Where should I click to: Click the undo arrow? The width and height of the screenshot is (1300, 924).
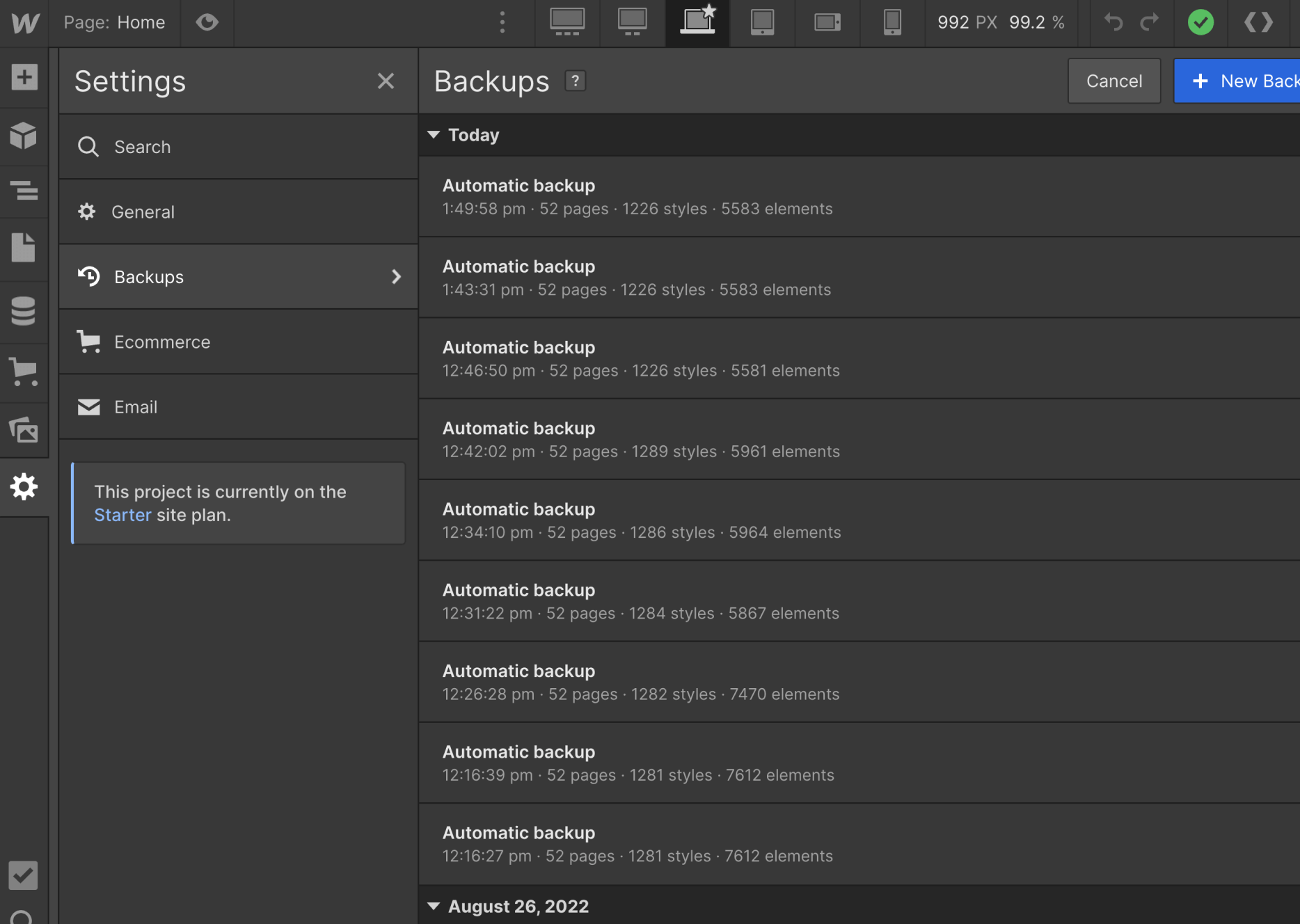tap(1112, 22)
